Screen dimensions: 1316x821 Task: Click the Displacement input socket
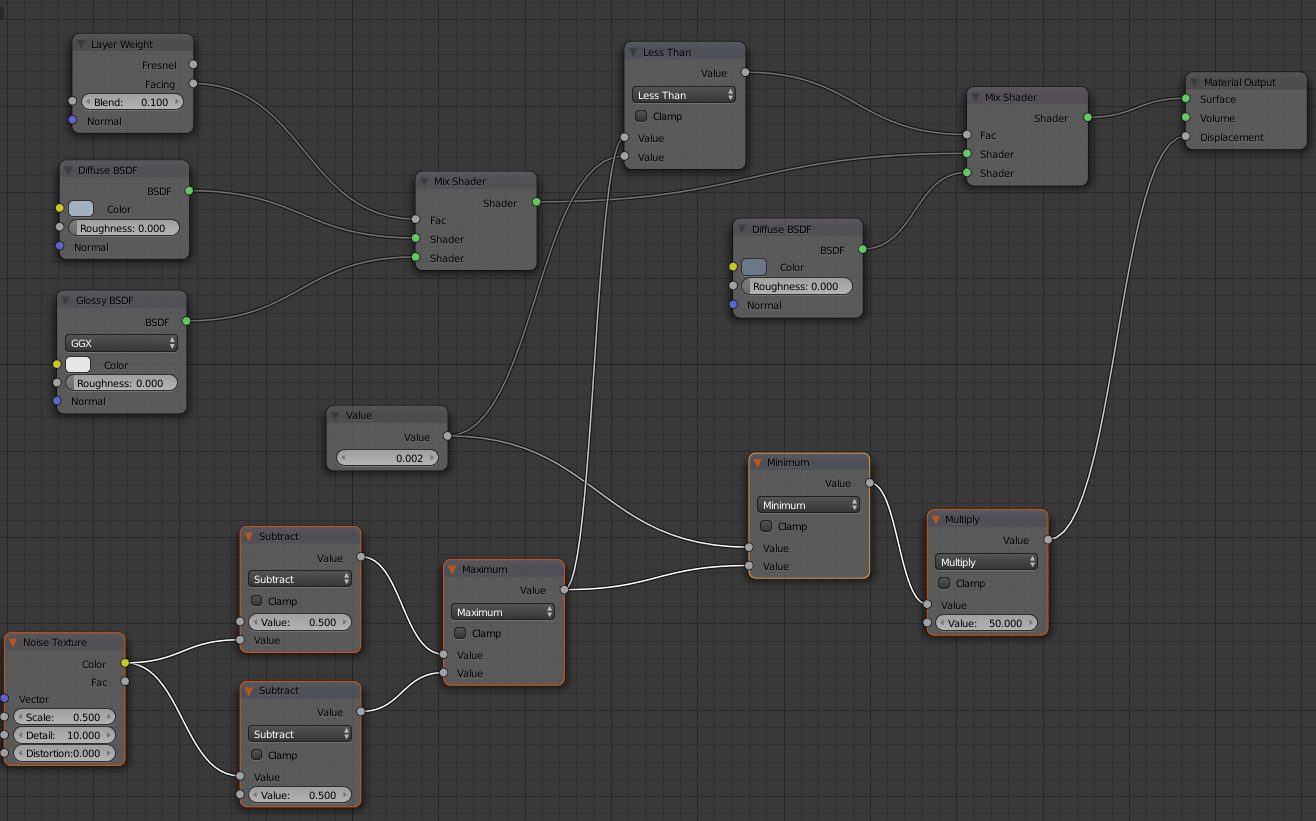(1186, 137)
